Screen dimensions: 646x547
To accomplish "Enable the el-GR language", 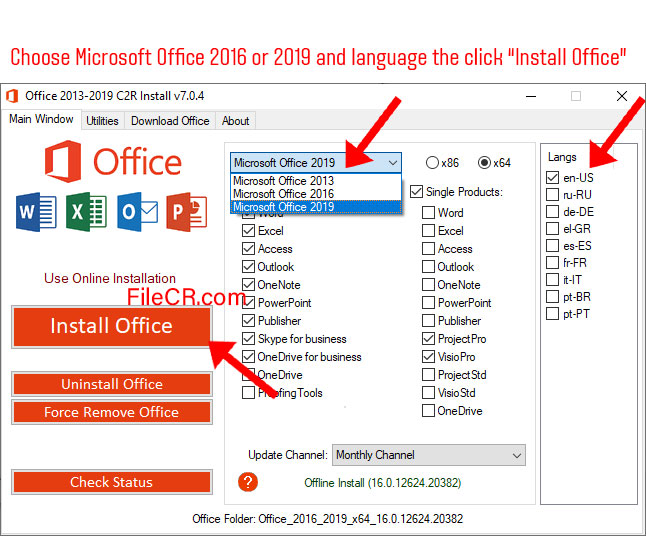I will [552, 229].
